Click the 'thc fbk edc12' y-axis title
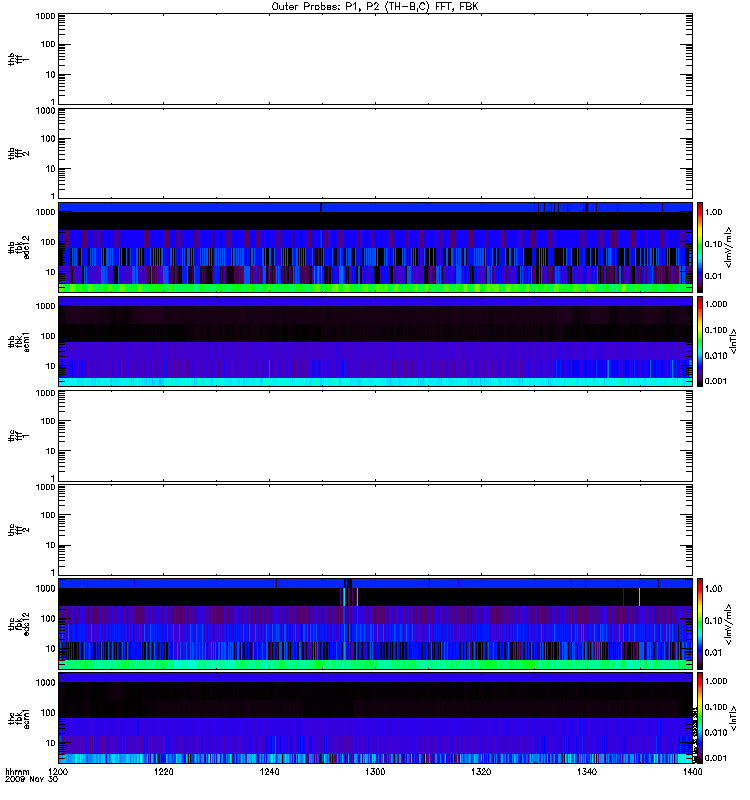This screenshot has height=800, width=750. coord(19,623)
